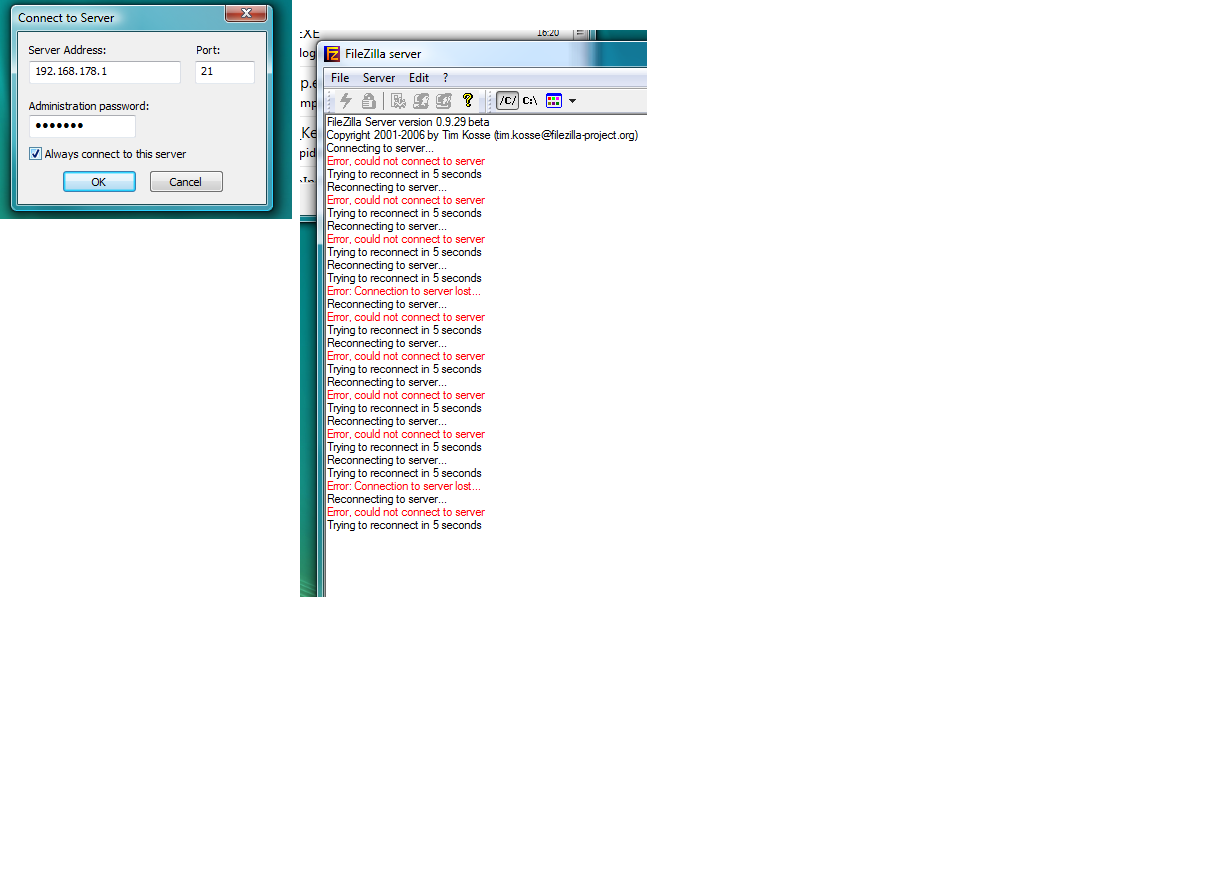
Task: Close the Connect to Server dialog
Action: click(245, 13)
